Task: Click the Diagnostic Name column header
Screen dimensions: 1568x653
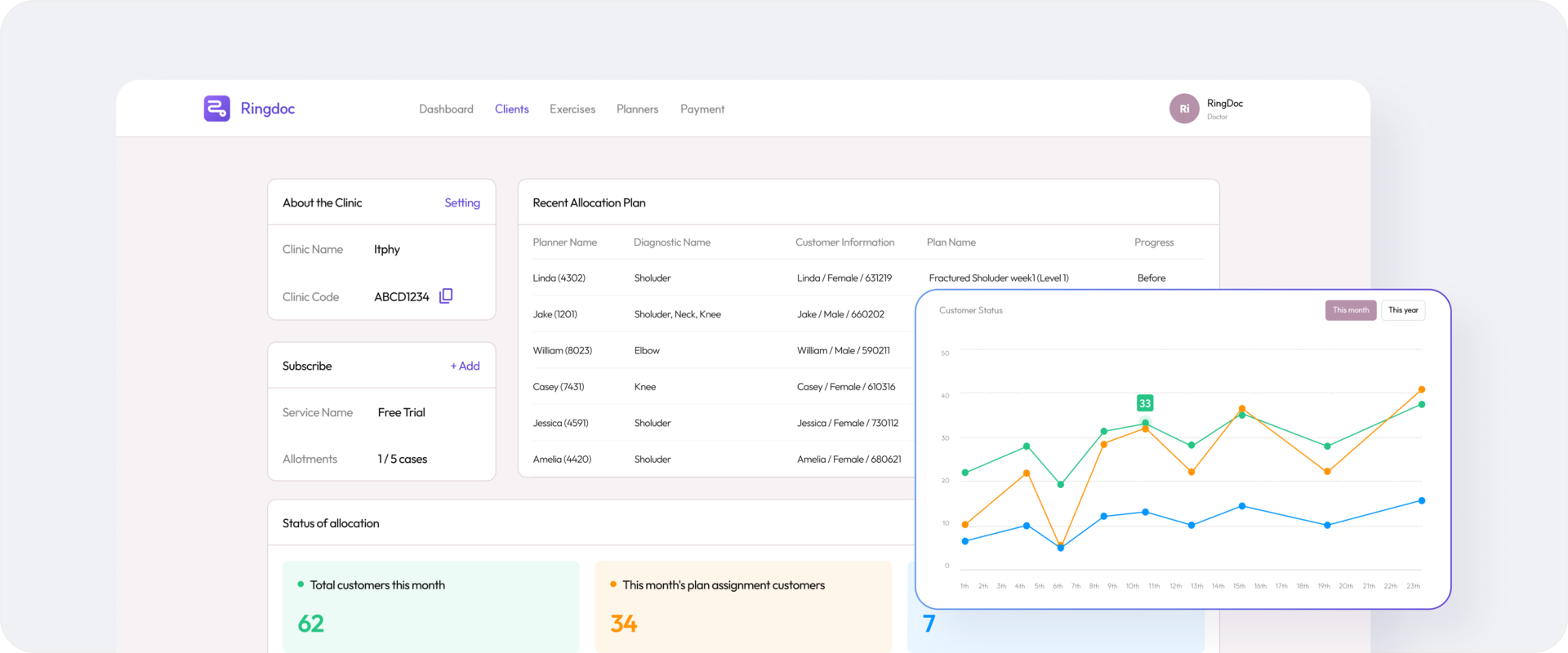Action: click(672, 242)
